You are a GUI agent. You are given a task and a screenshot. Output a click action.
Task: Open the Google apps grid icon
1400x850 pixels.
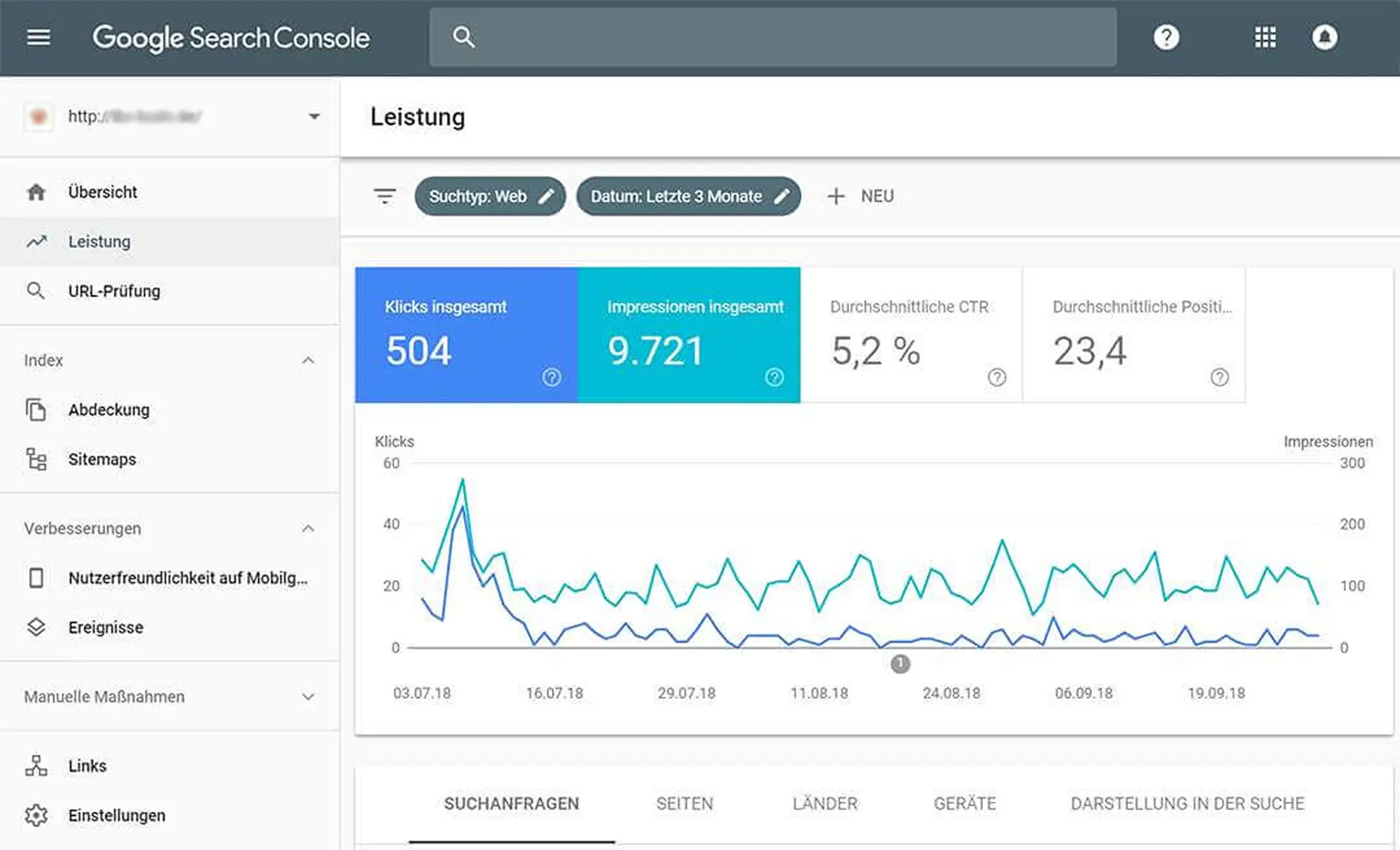pyautogui.click(x=1265, y=37)
